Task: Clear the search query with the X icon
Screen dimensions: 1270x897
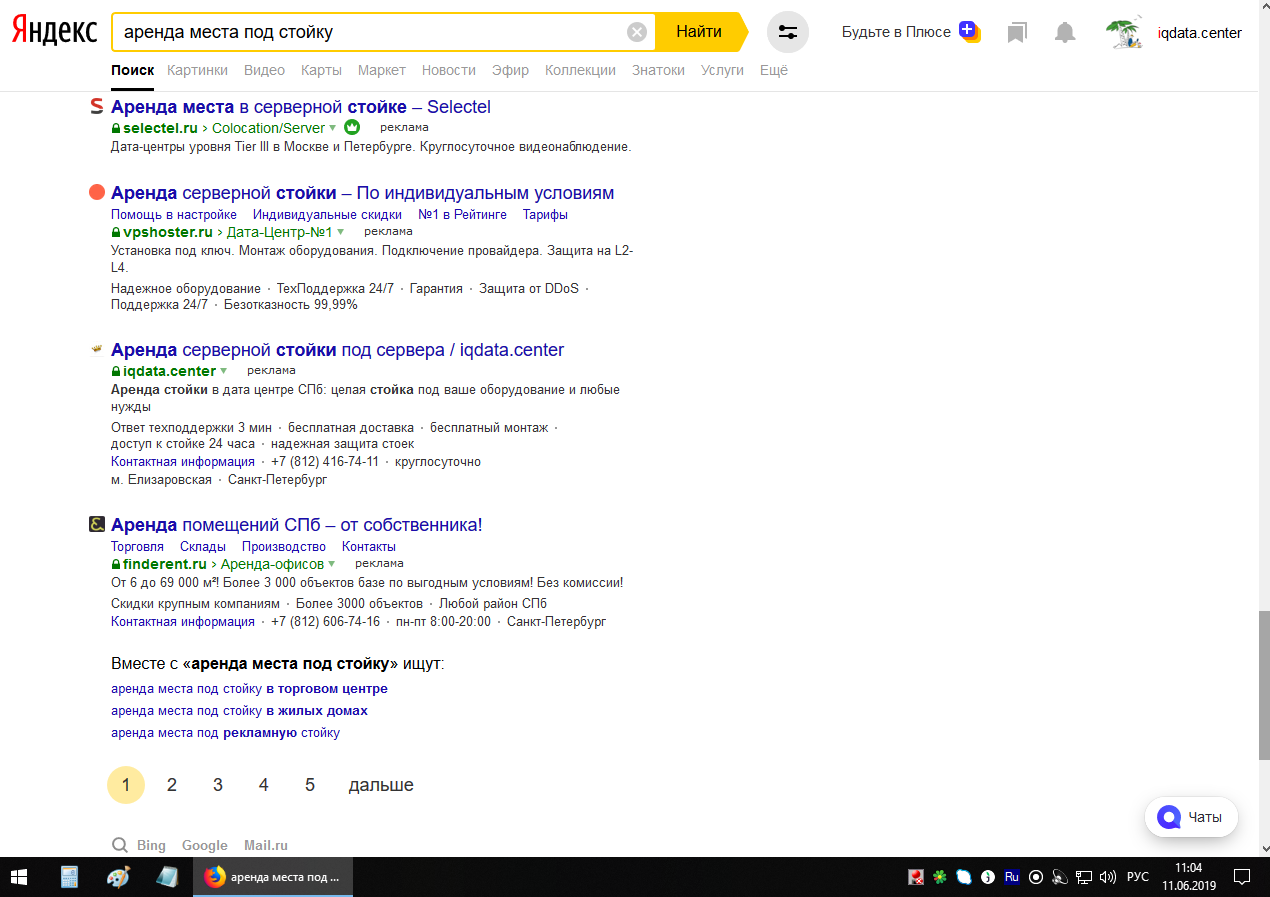Action: point(637,32)
